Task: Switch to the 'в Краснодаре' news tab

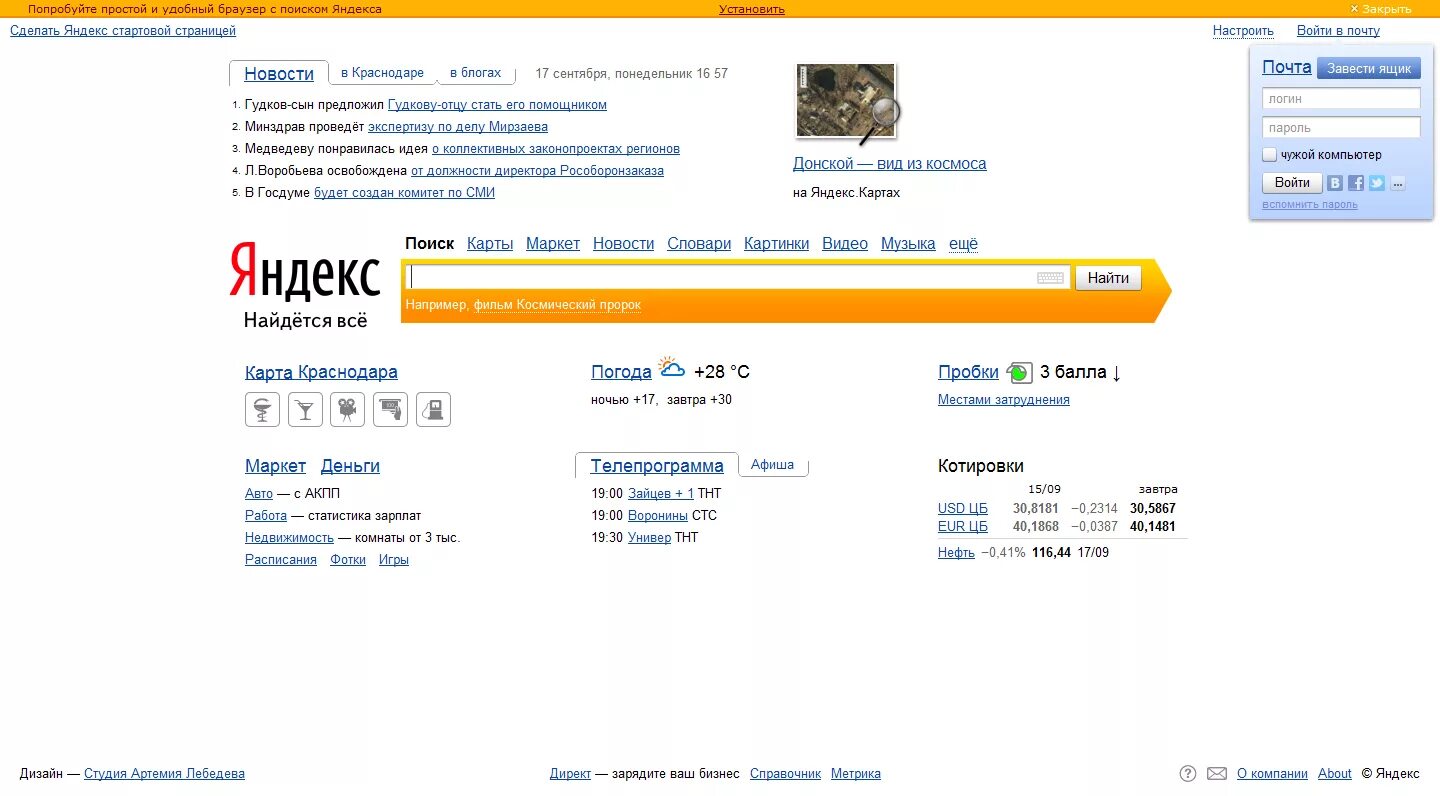Action: point(382,73)
